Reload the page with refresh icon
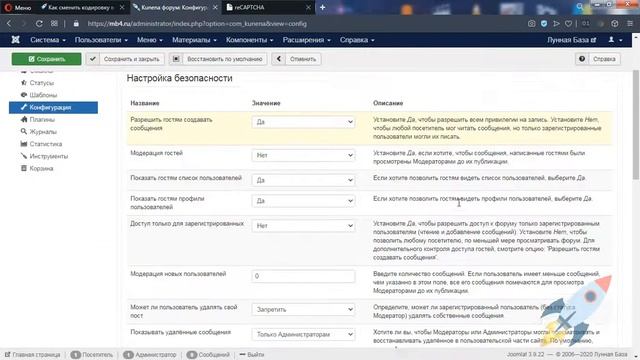This screenshot has width=640, height=360. 39,24
